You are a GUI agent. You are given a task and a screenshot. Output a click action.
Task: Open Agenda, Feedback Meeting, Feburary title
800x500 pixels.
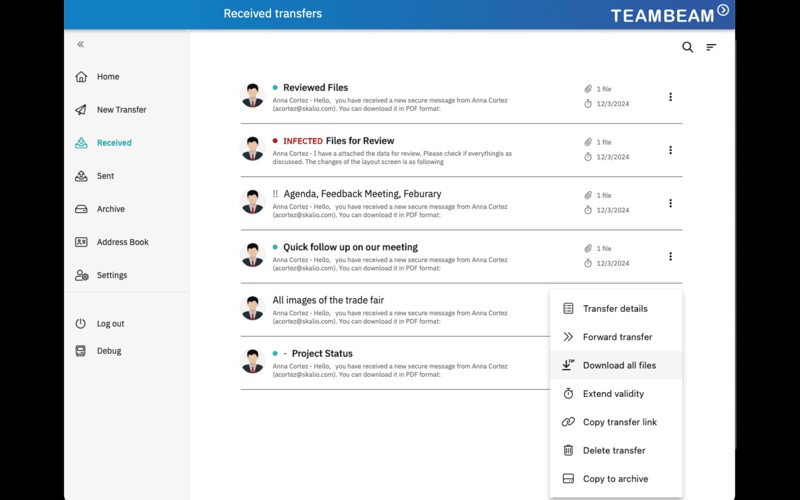362,194
